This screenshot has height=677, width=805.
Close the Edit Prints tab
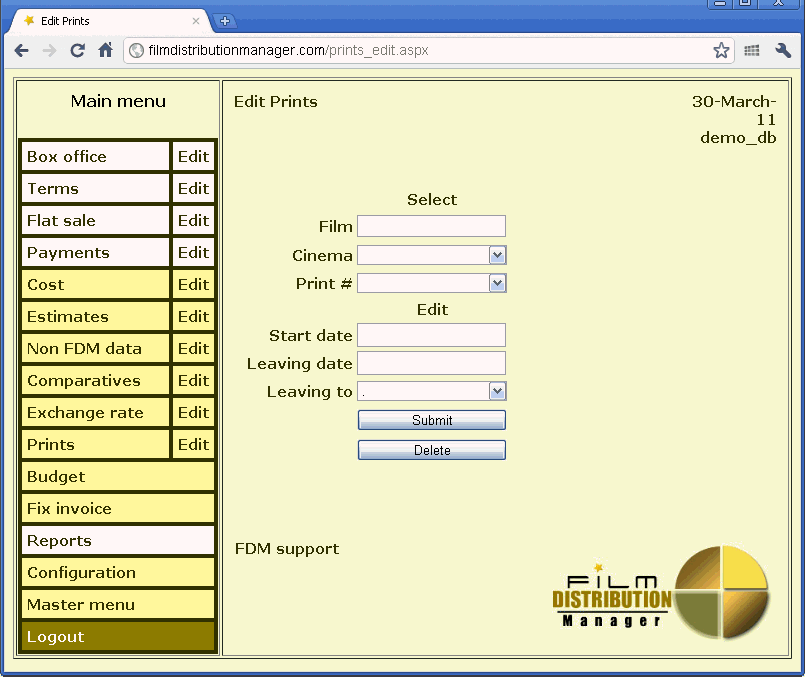point(196,21)
